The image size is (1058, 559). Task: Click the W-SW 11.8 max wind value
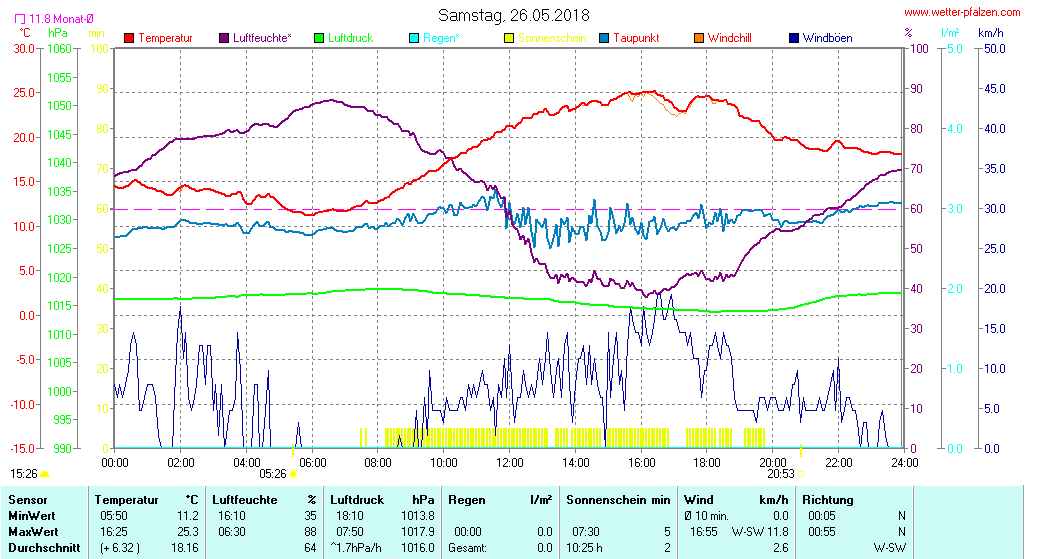760,532
